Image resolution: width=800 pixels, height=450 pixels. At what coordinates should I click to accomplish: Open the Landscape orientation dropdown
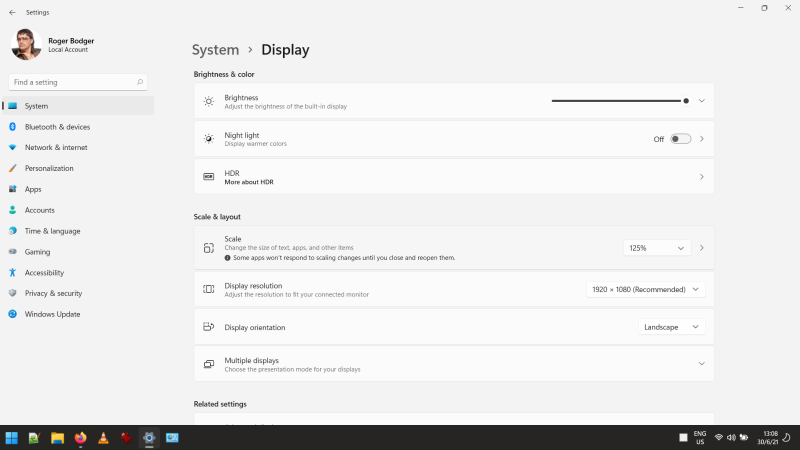tap(671, 327)
